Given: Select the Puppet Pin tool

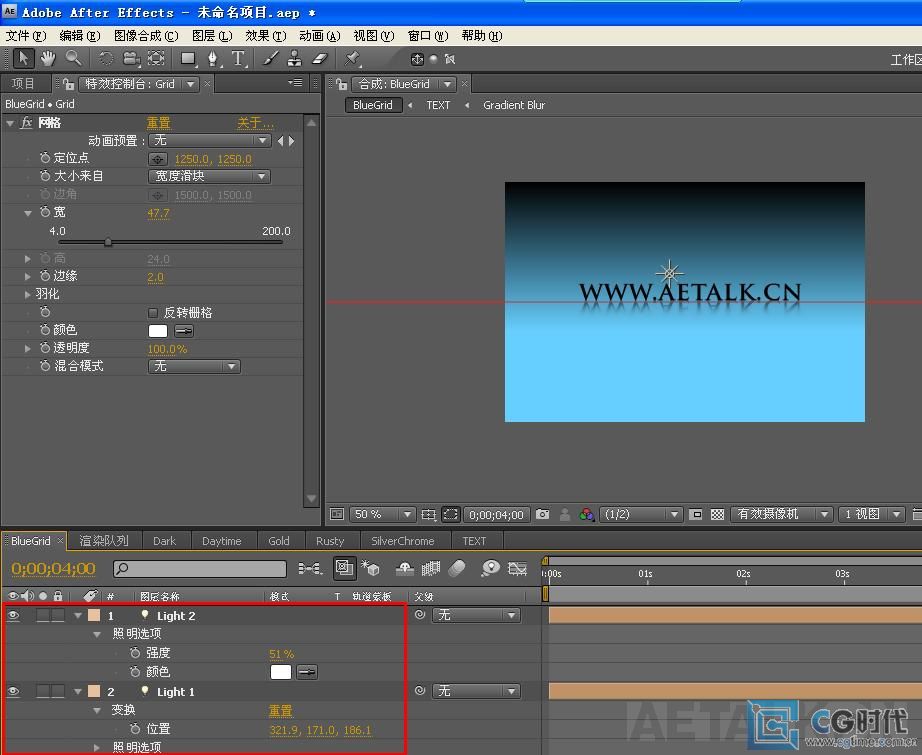Looking at the screenshot, I should (352, 58).
